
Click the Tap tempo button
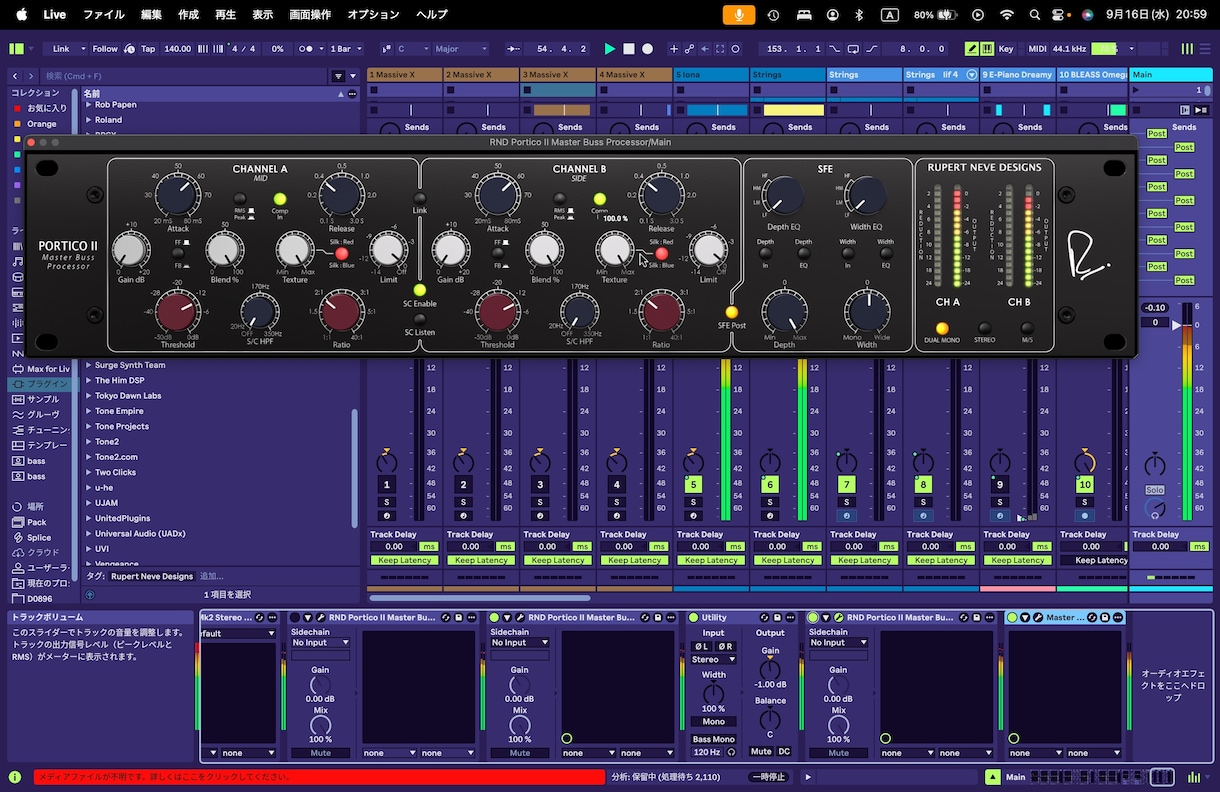pos(148,49)
